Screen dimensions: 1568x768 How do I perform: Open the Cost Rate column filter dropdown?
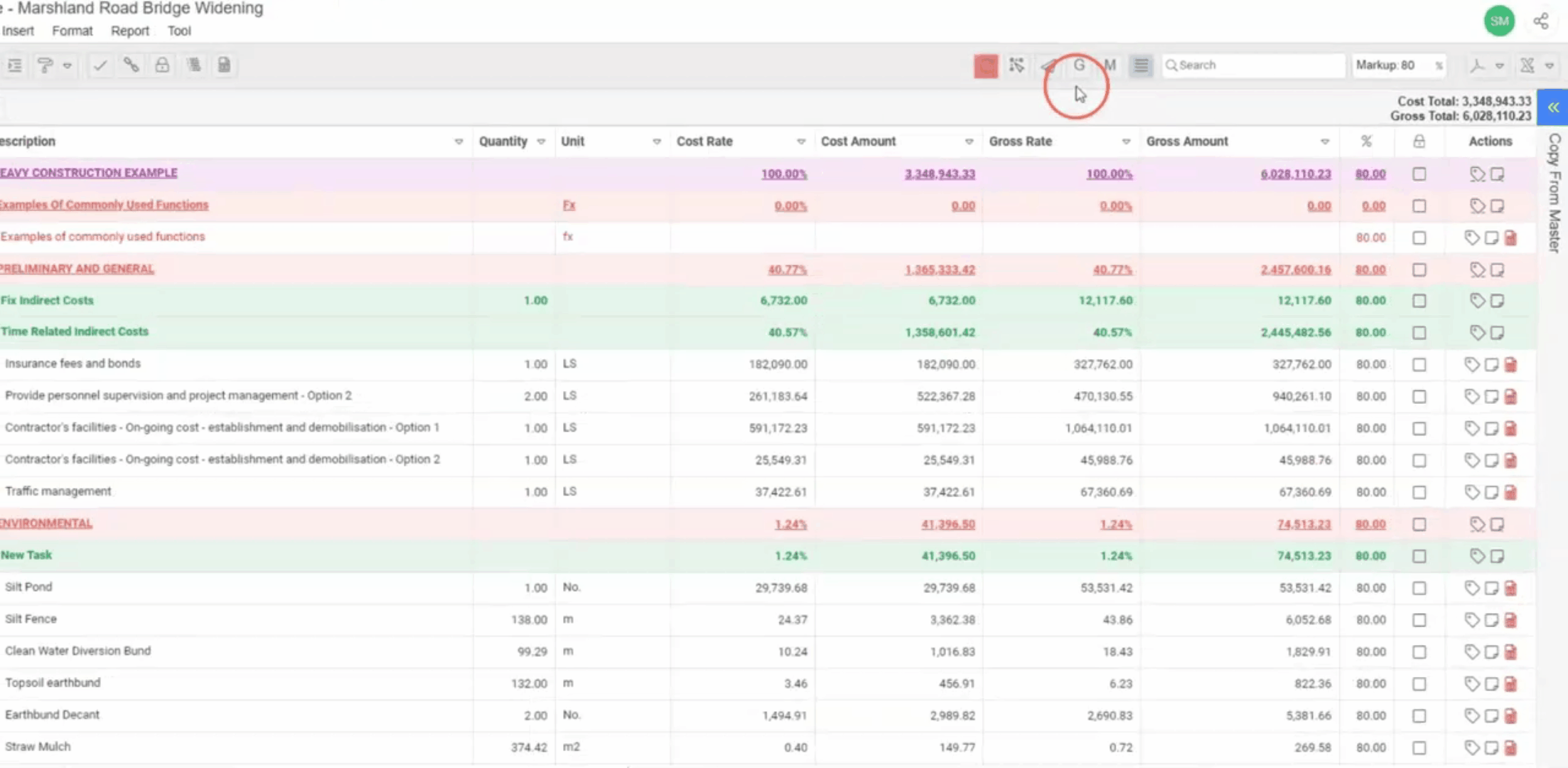click(x=801, y=142)
